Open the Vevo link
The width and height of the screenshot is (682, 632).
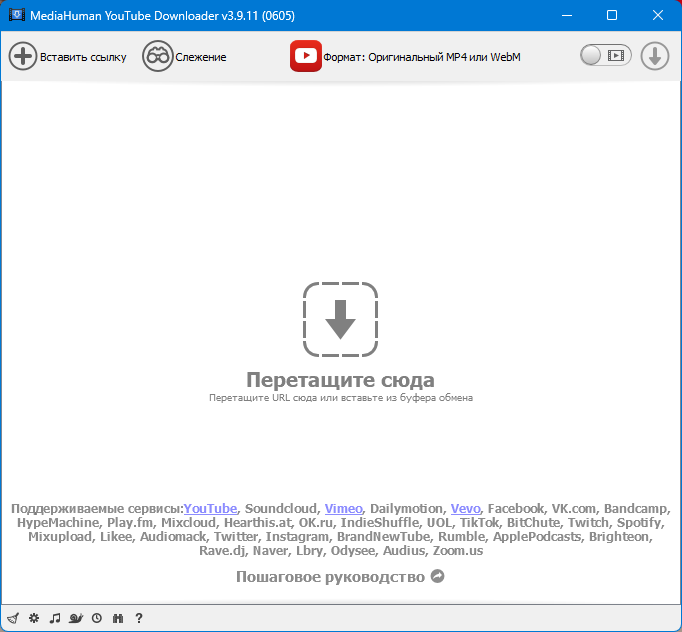(465, 508)
